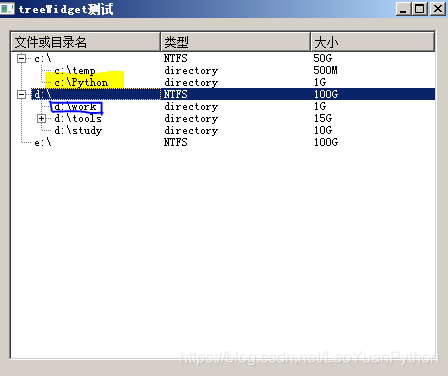
Task: Collapse the c:\ drive node
Action: click(21, 59)
